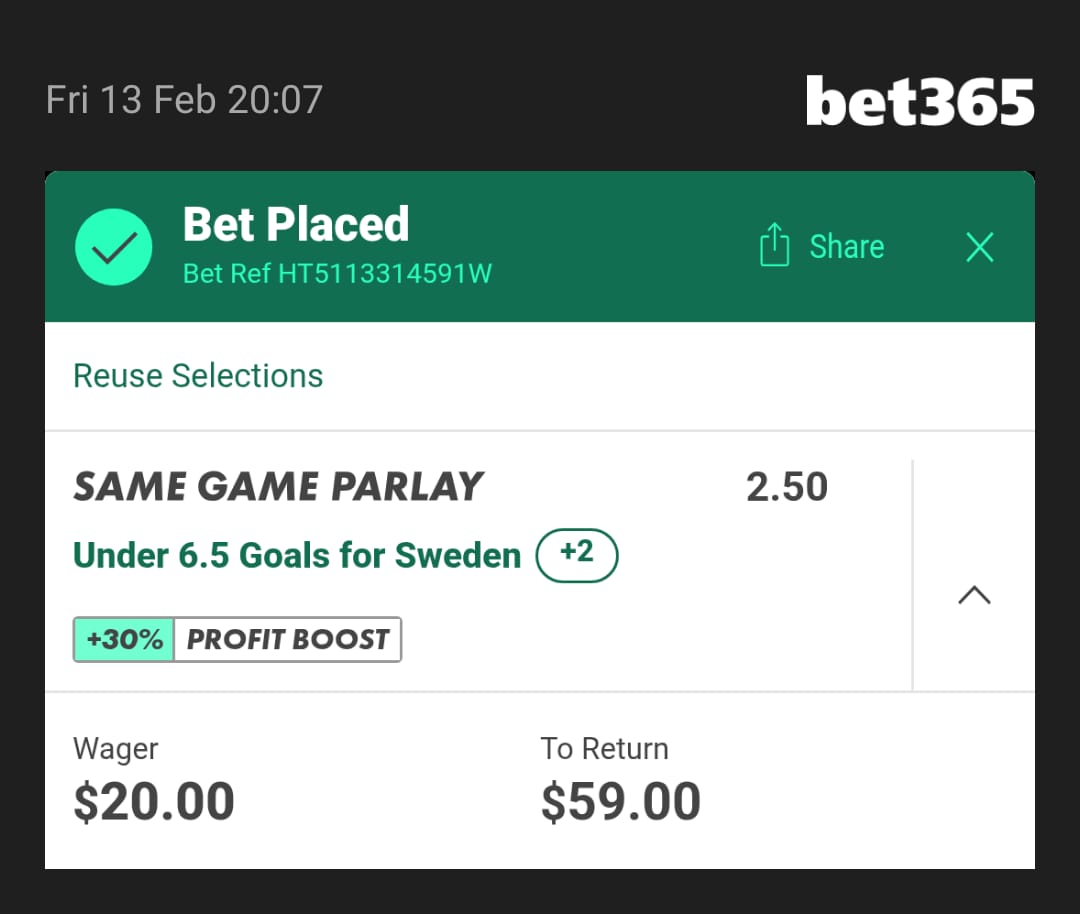
Task: Tap the share arrow icon
Action: tap(775, 246)
